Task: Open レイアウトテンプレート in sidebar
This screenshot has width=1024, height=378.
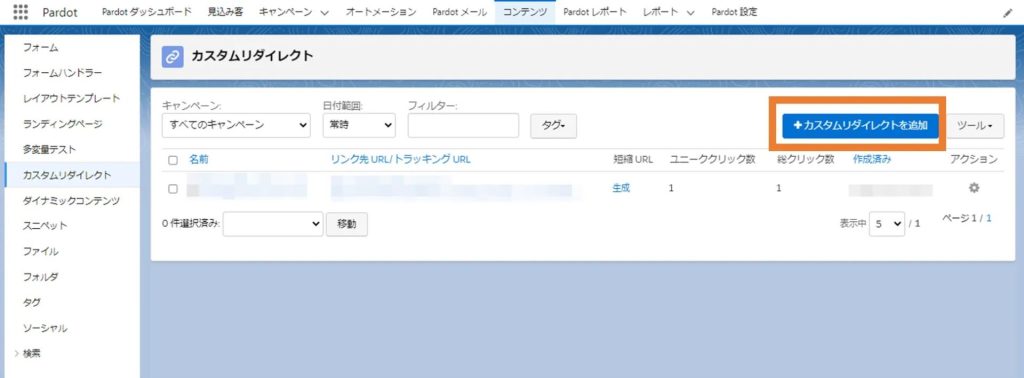Action: (71, 99)
